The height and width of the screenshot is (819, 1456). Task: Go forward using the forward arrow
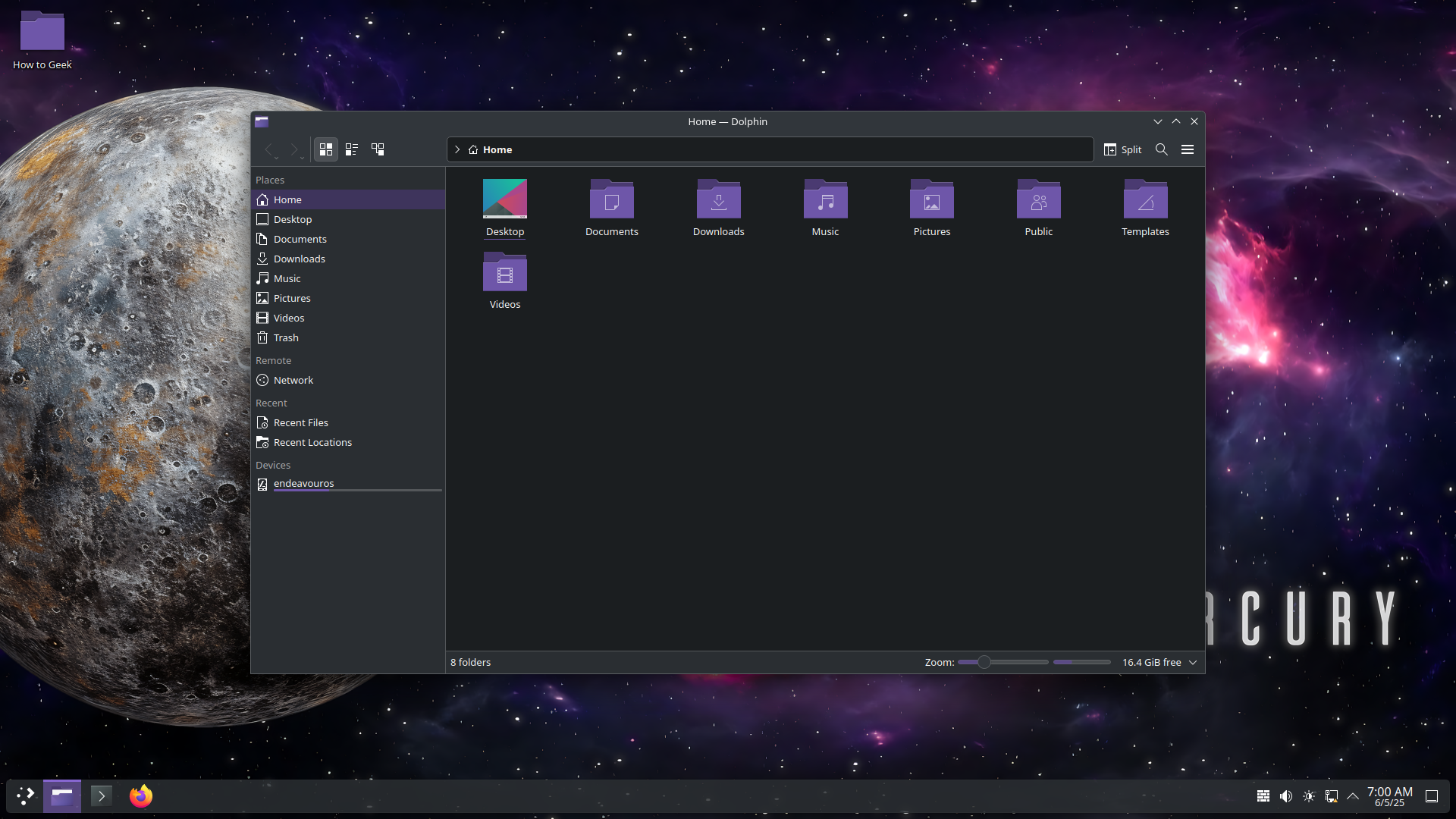click(295, 149)
